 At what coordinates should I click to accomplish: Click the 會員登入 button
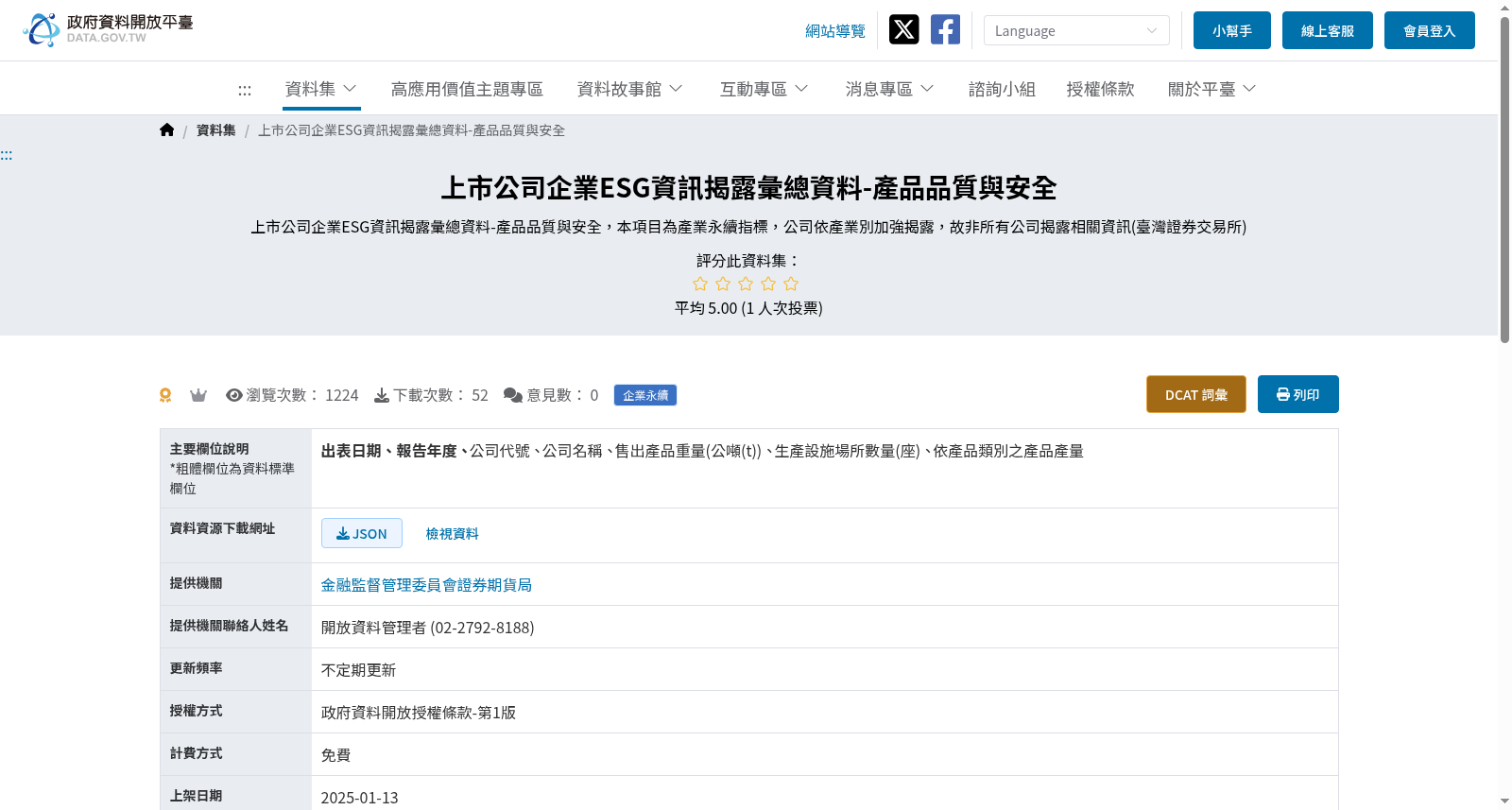tap(1430, 30)
